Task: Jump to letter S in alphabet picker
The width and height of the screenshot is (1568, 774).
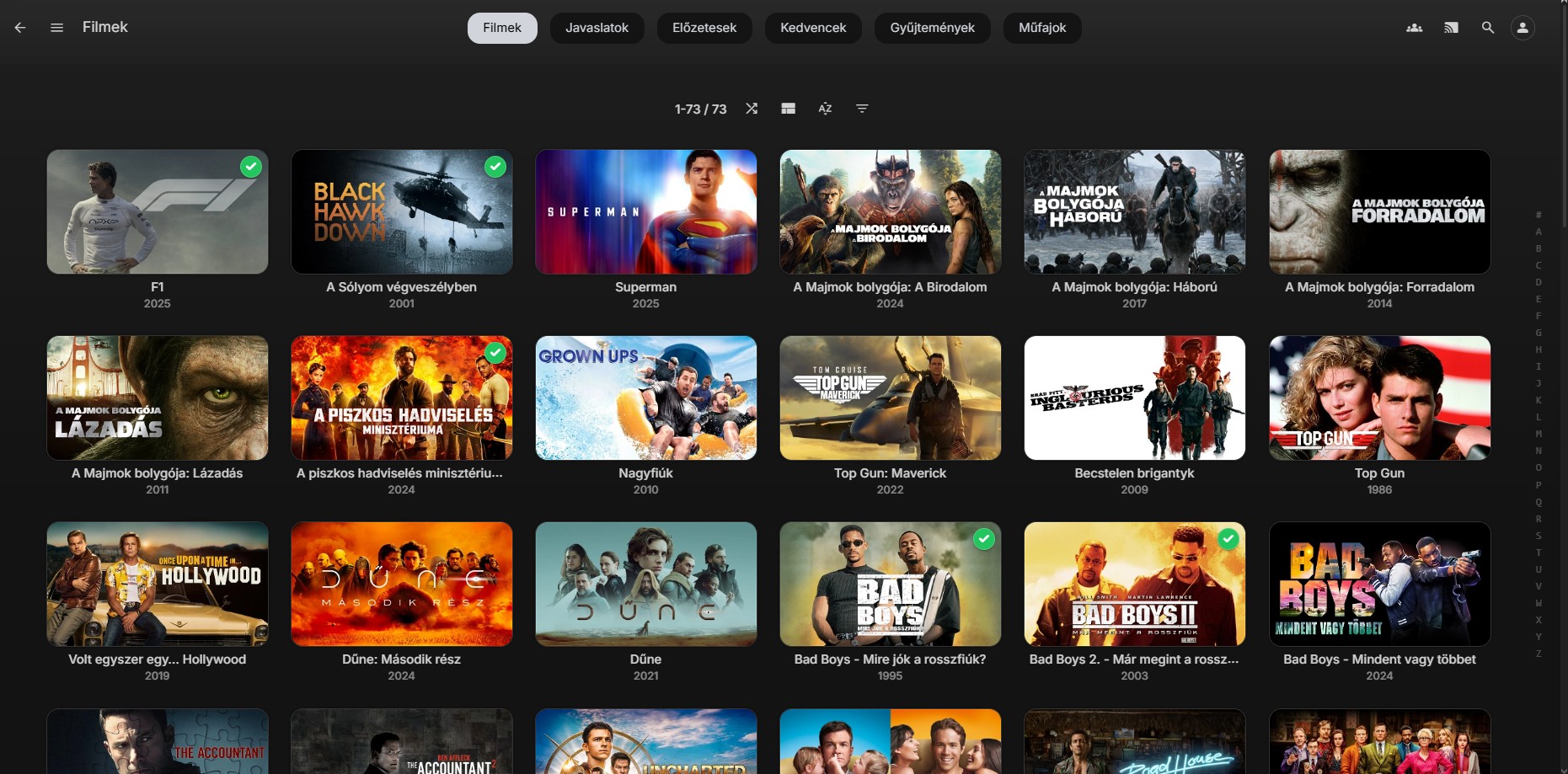Action: (x=1539, y=536)
